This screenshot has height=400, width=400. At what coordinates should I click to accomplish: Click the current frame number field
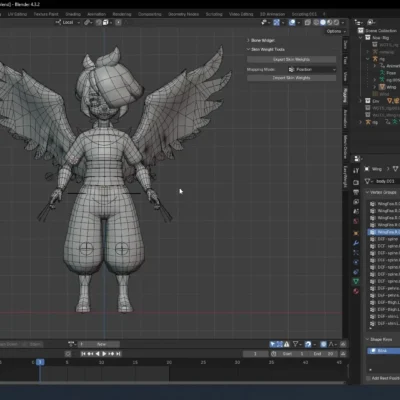coord(256,354)
